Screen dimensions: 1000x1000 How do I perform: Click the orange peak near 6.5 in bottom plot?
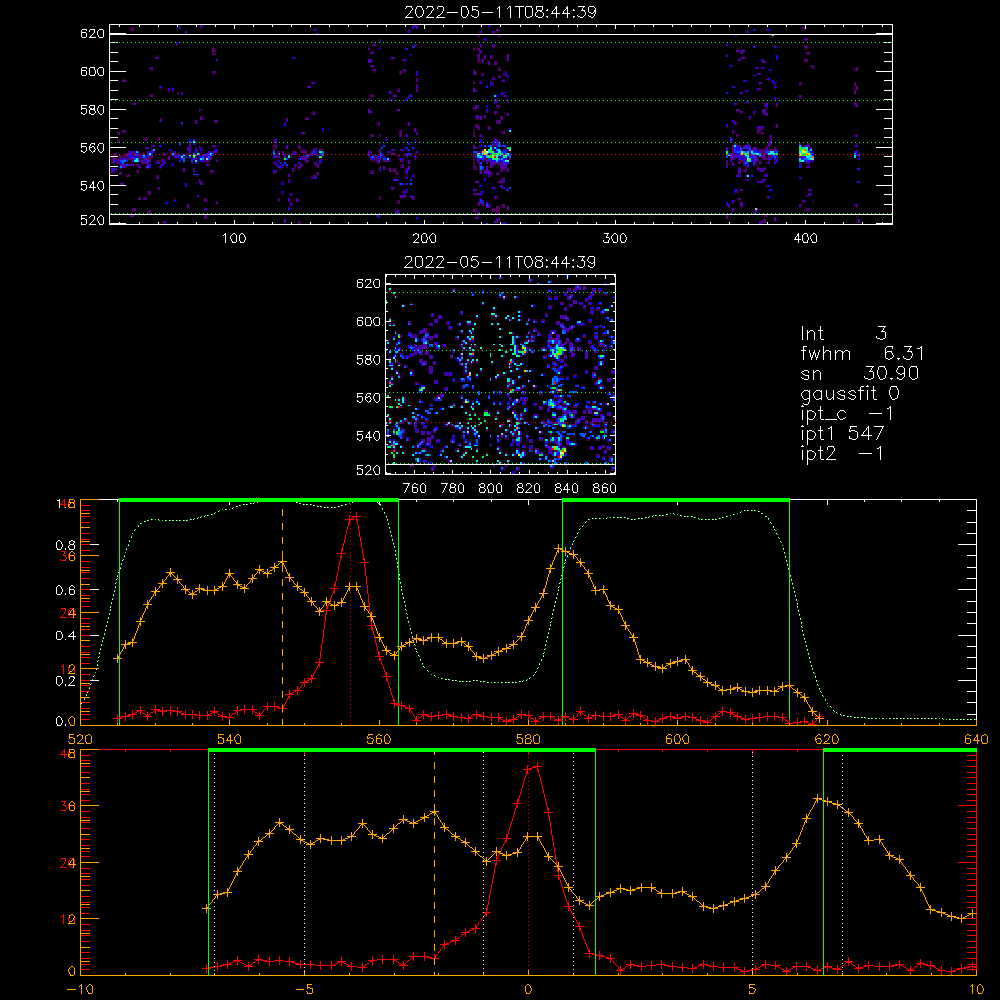(817, 798)
